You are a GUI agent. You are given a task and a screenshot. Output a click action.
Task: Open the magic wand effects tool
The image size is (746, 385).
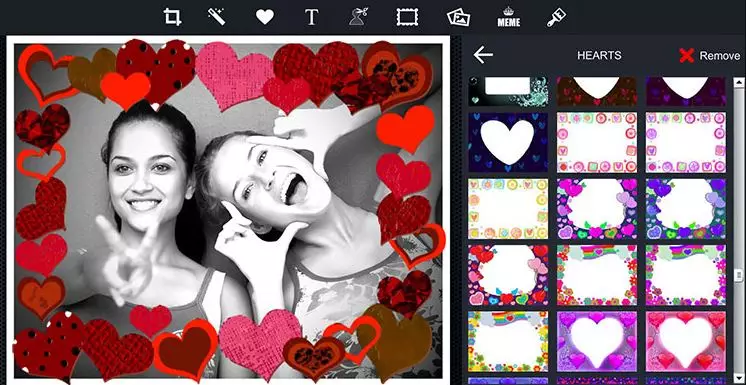coord(216,18)
